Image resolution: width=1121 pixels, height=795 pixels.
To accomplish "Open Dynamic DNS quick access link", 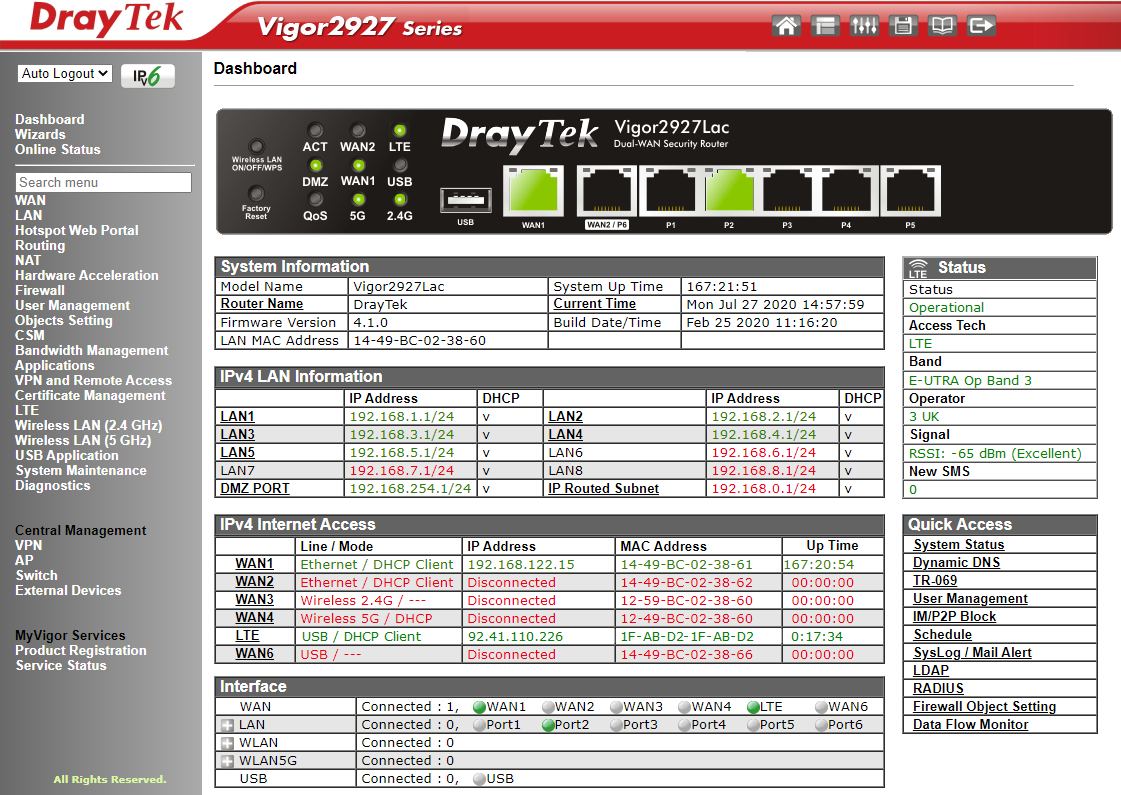I will [x=956, y=563].
